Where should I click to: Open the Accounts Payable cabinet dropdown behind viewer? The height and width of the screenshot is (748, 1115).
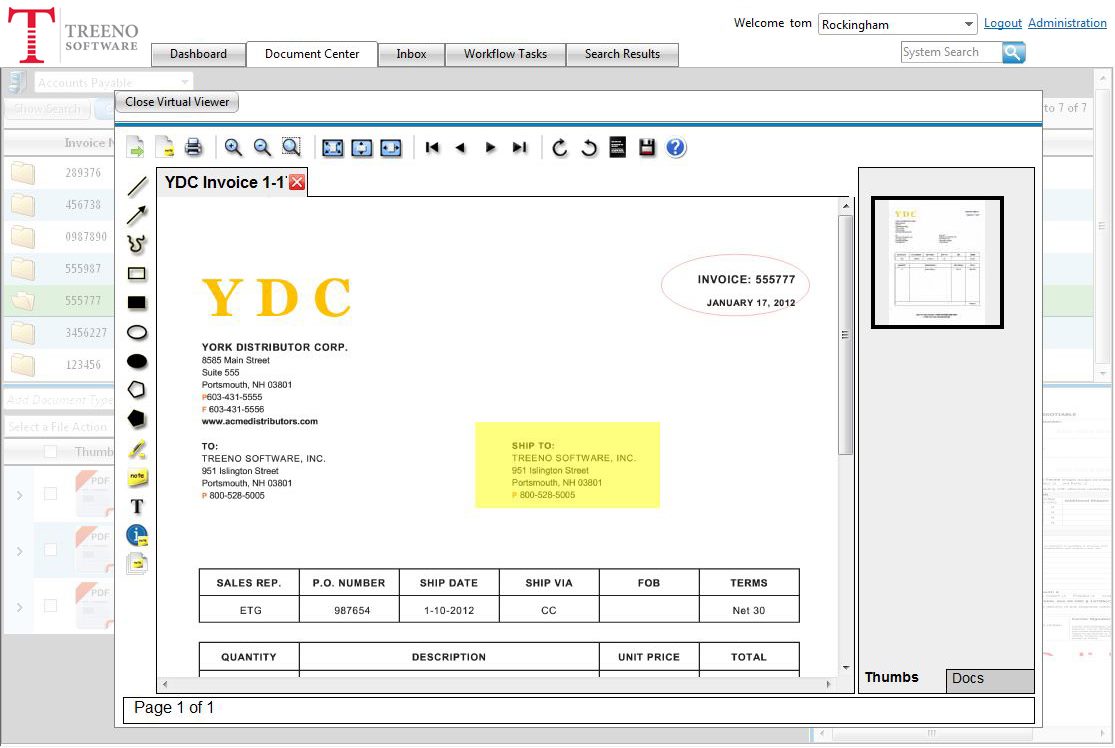pyautogui.click(x=114, y=82)
